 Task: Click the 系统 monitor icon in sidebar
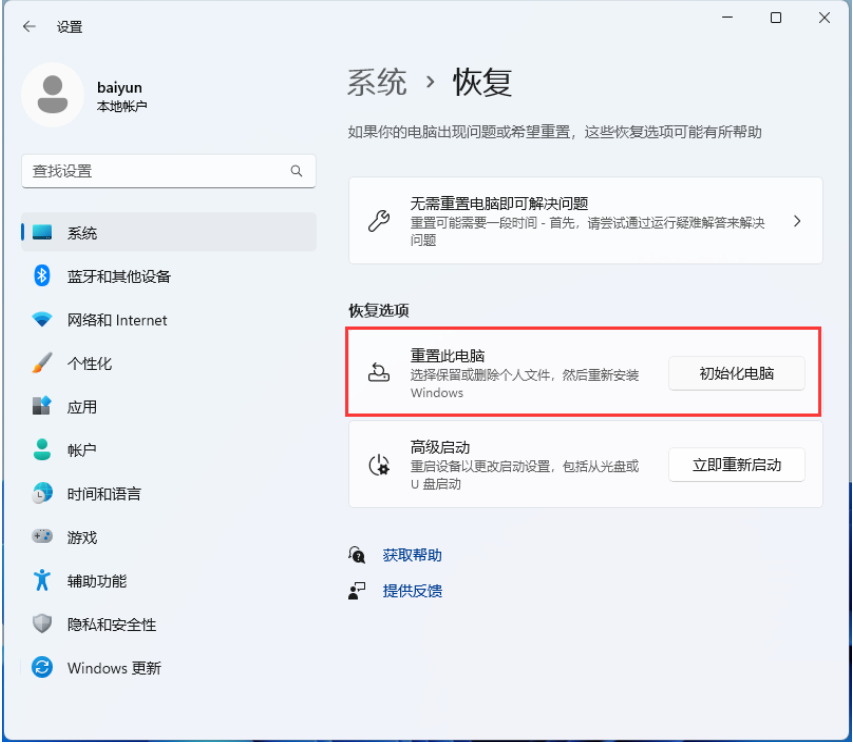(x=42, y=232)
